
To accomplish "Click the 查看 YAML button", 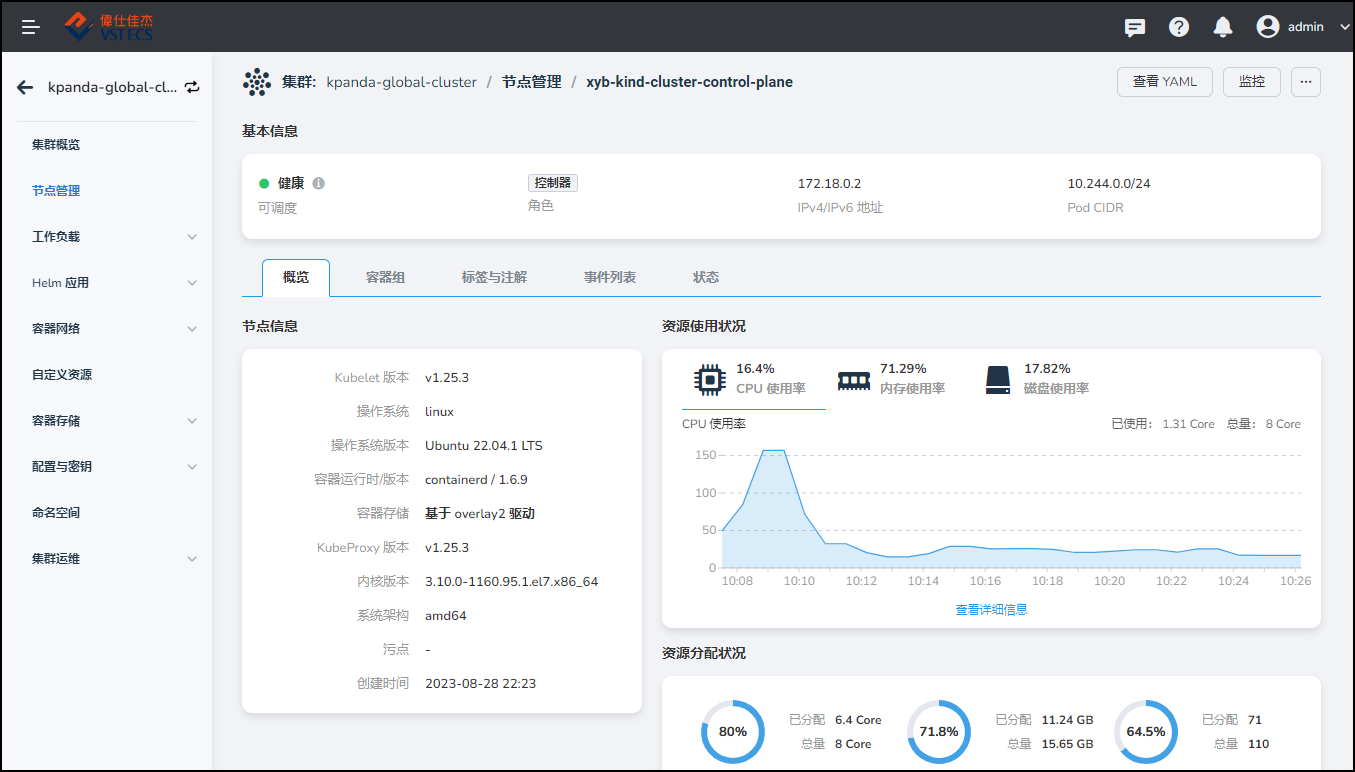I will 1165,82.
